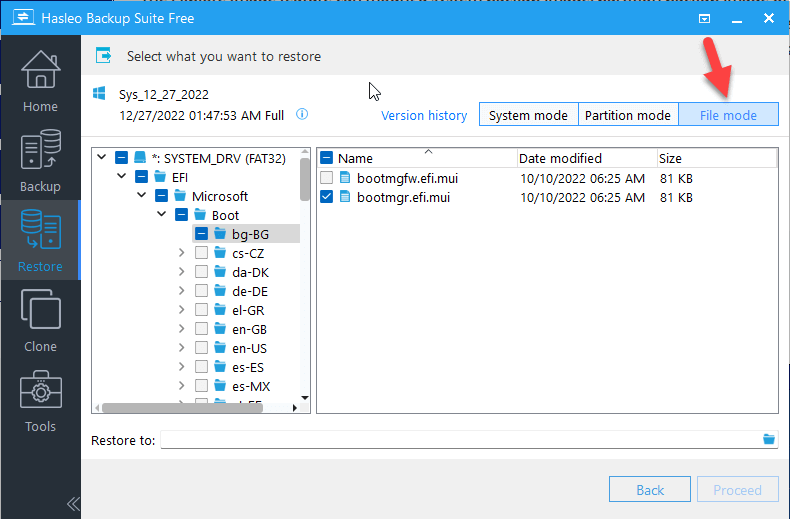
Task: Collapse sidebar with double chevron icon
Action: [x=73, y=503]
